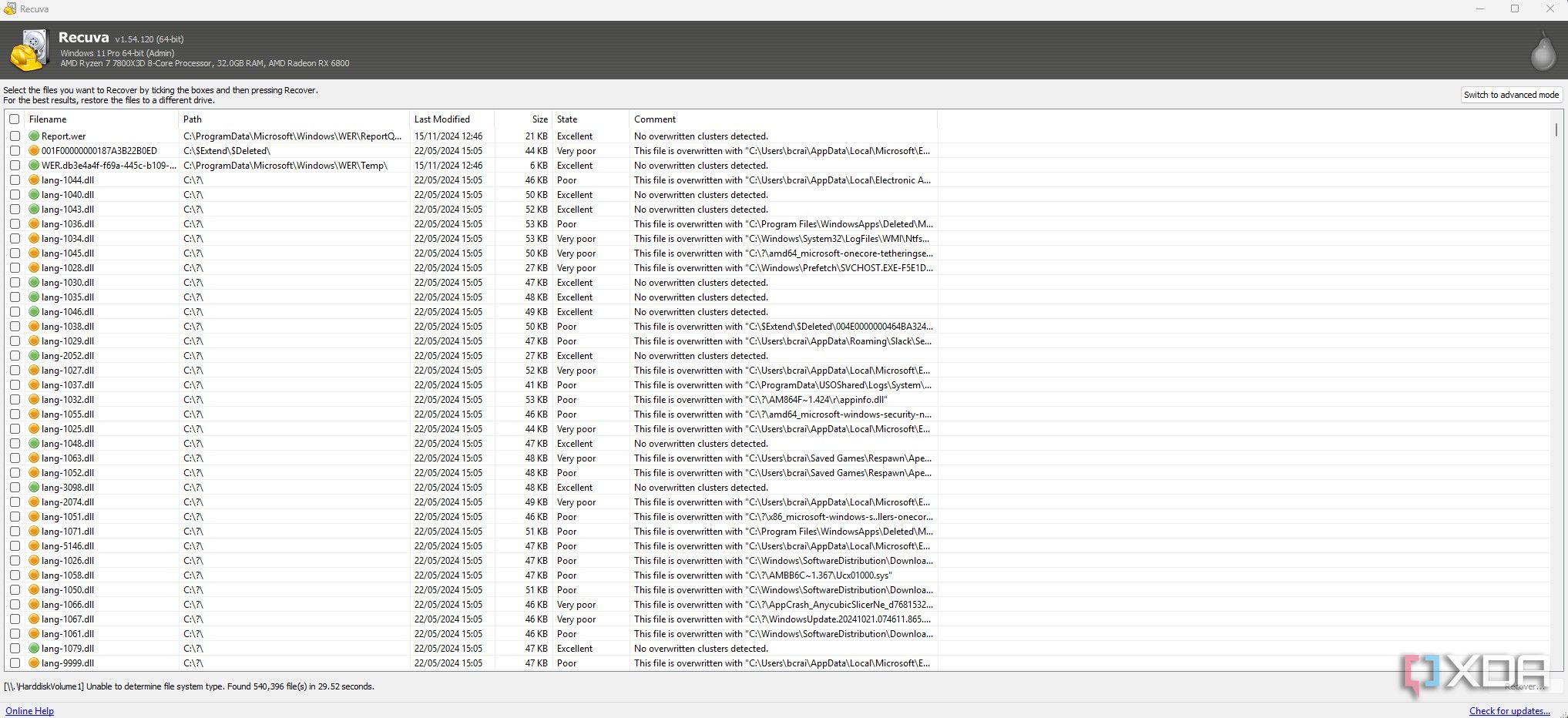Sort by the Path column header
This screenshot has width=1568, height=718.
click(x=294, y=119)
